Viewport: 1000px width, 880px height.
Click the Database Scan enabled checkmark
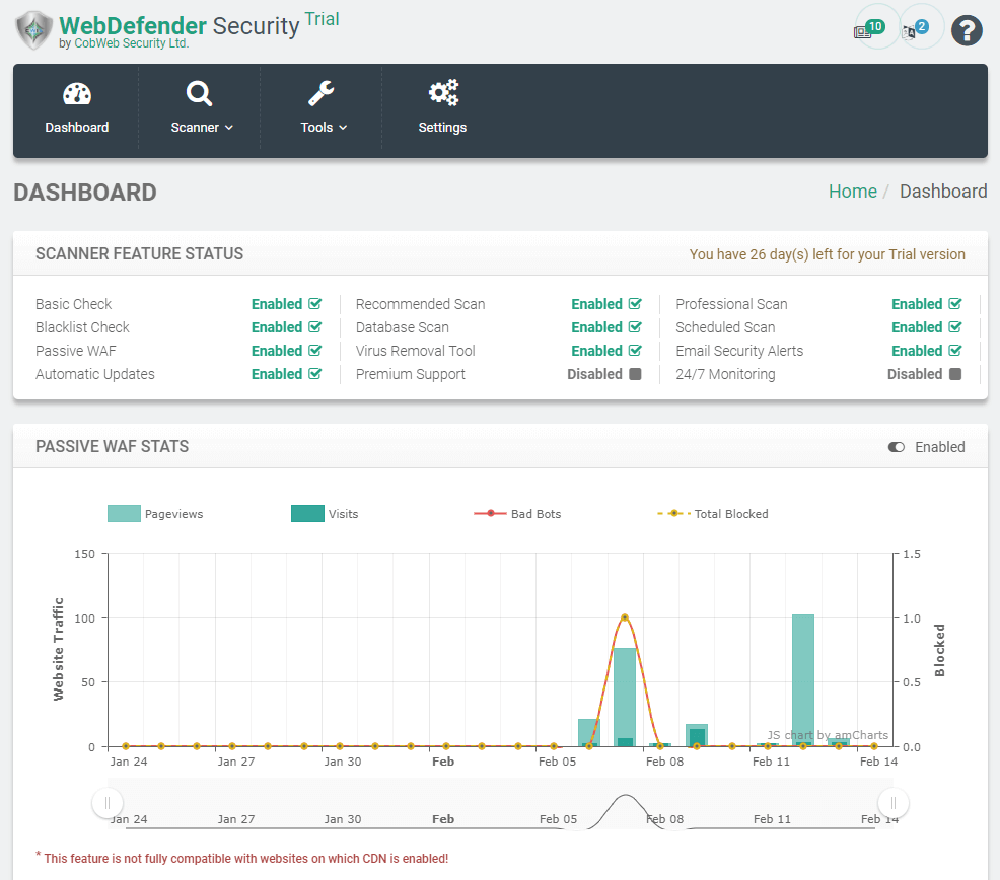tap(635, 326)
